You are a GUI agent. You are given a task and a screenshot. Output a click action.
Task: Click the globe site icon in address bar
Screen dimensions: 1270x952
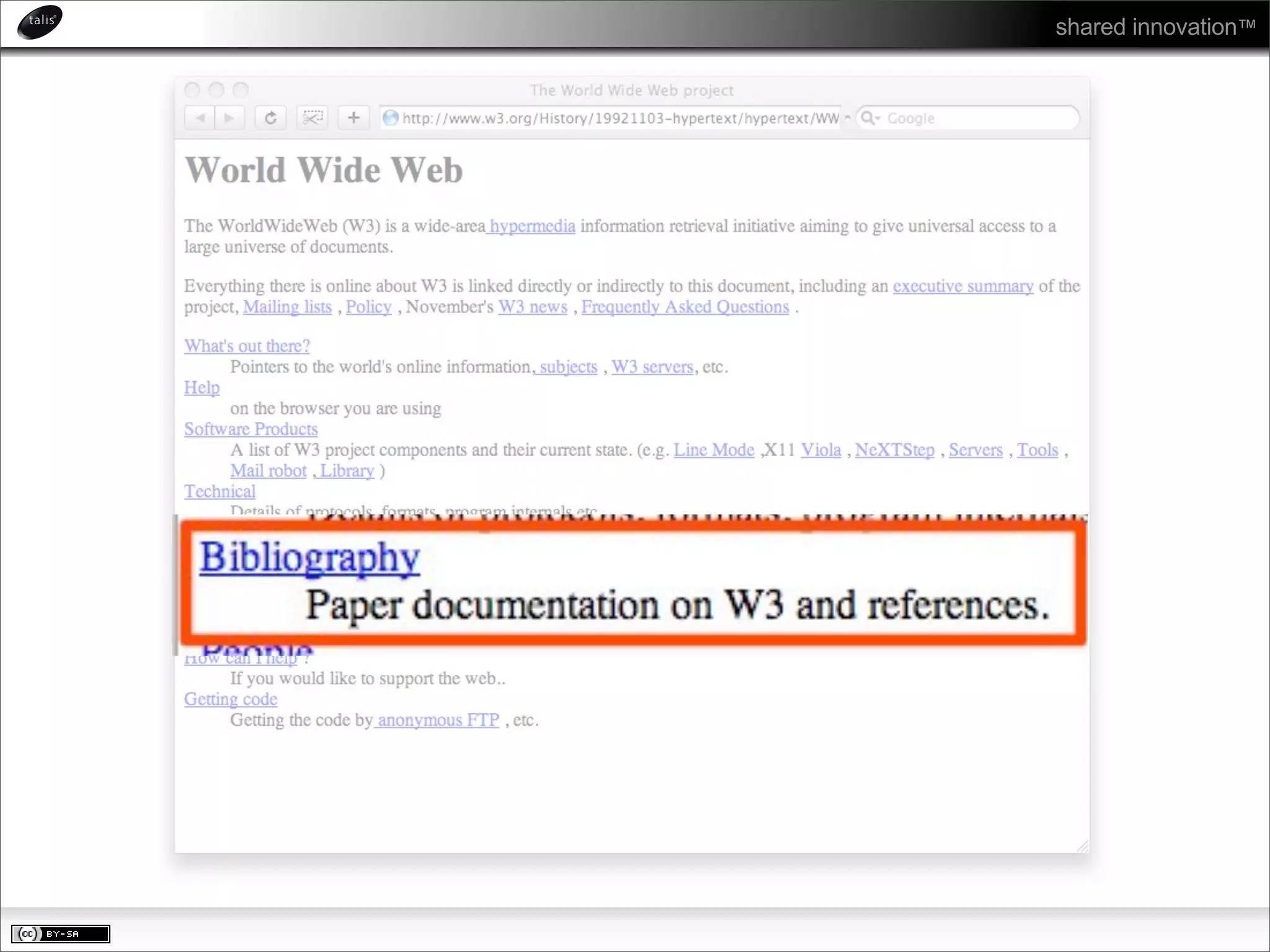[390, 118]
